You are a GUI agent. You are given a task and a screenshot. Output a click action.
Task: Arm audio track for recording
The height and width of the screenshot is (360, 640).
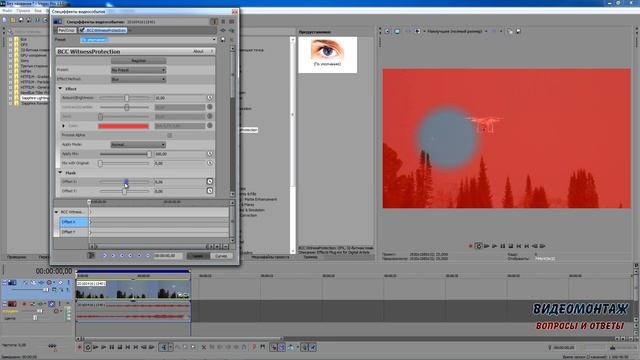click(x=24, y=304)
